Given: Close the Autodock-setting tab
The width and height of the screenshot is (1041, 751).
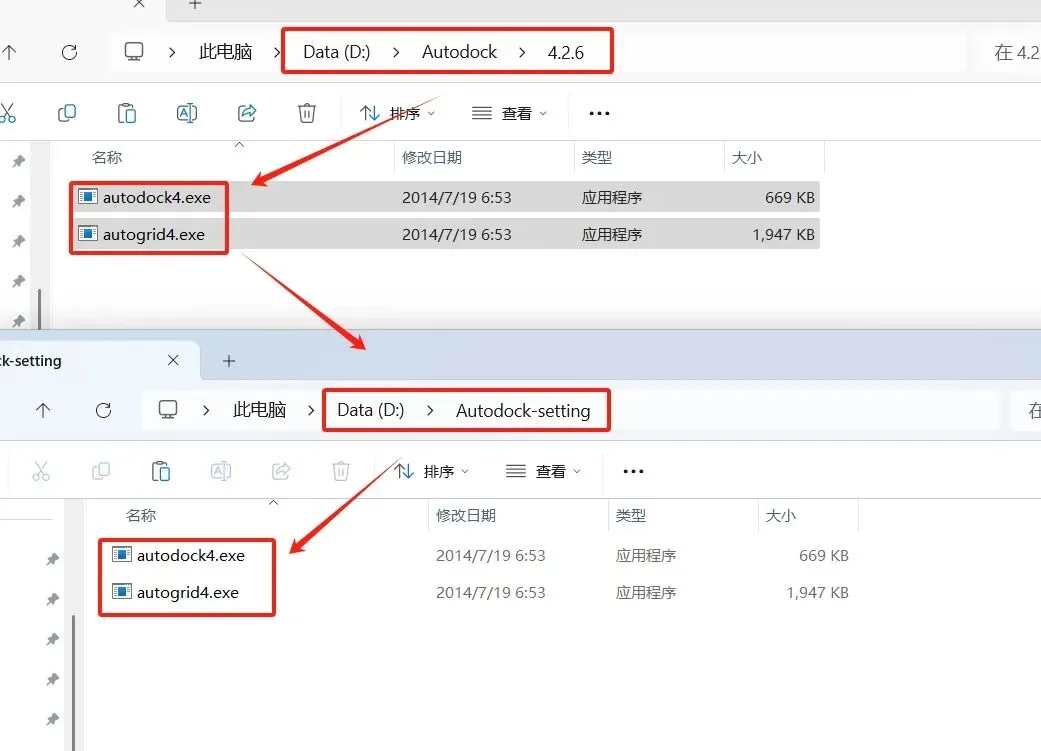Looking at the screenshot, I should 173,360.
